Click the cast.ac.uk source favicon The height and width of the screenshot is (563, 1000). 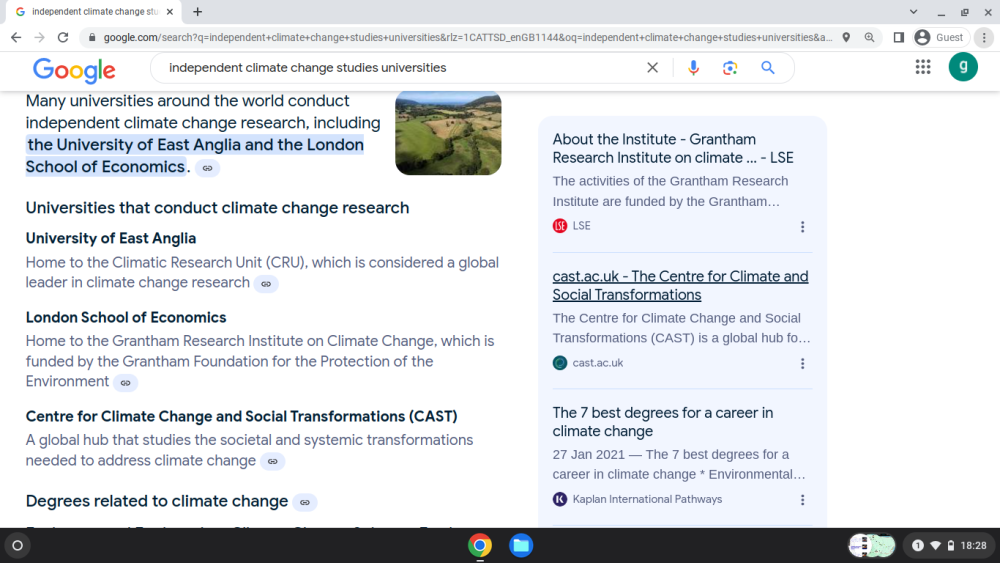point(560,363)
